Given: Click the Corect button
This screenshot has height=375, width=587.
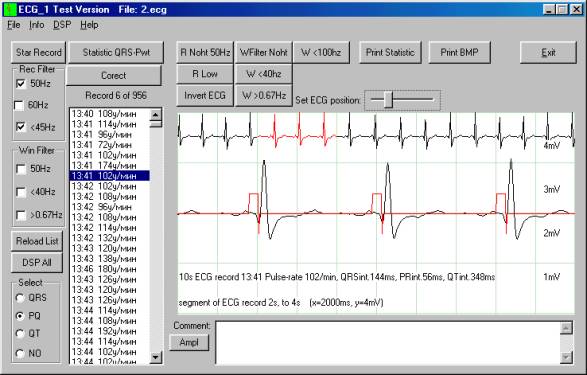Looking at the screenshot, I should [x=114, y=75].
